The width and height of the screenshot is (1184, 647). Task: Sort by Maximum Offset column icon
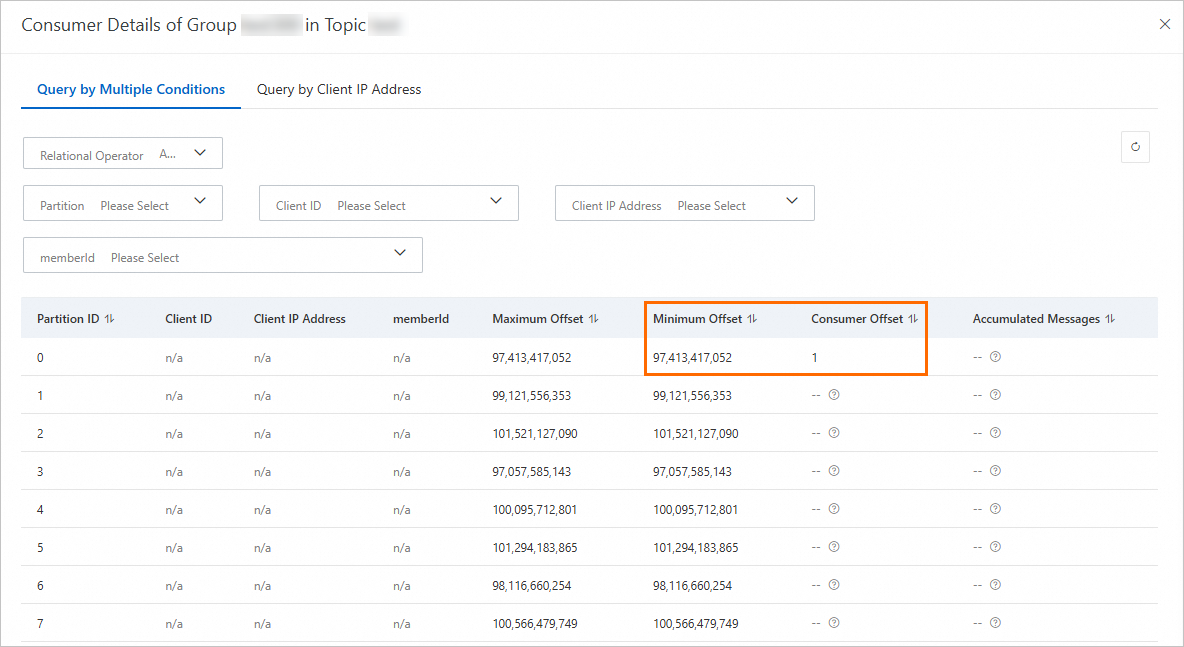594,319
